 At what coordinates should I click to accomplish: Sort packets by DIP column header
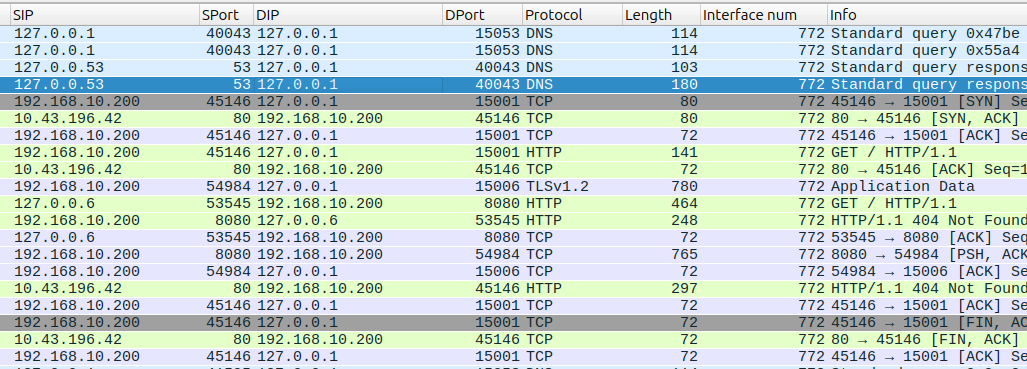coord(348,14)
